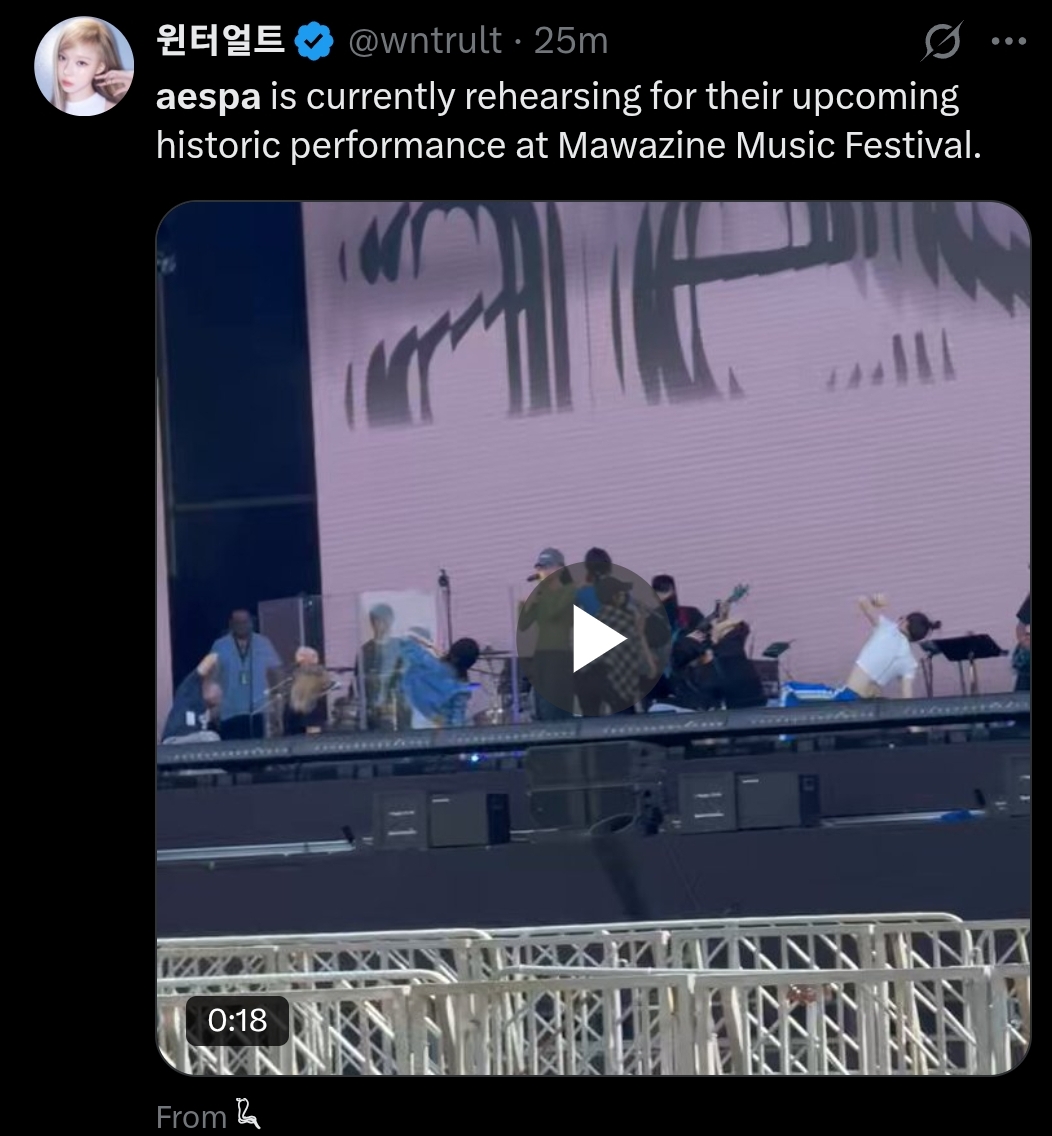Click the bold aespa word in tweet
Image resolution: width=1052 pixels, height=1136 pixels.
pyautogui.click(x=208, y=97)
